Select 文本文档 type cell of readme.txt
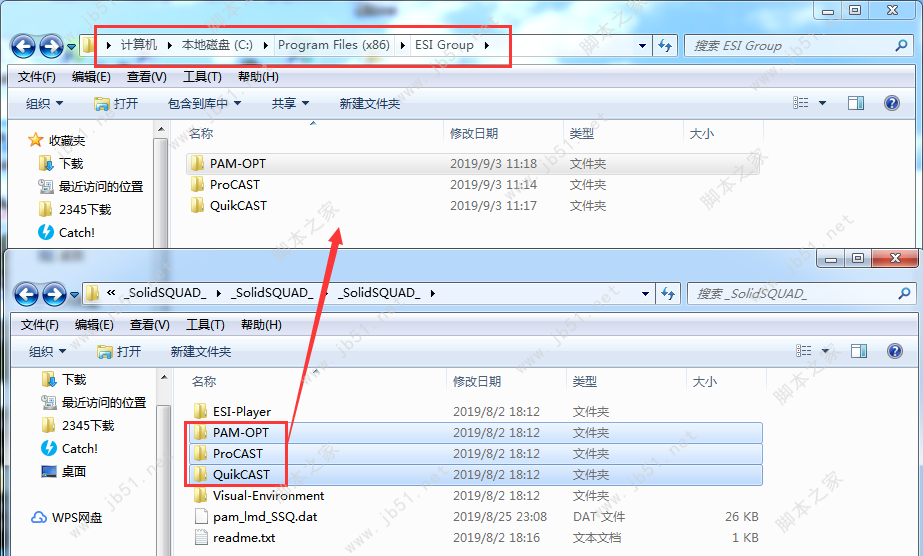The height and width of the screenshot is (556, 923). click(597, 537)
